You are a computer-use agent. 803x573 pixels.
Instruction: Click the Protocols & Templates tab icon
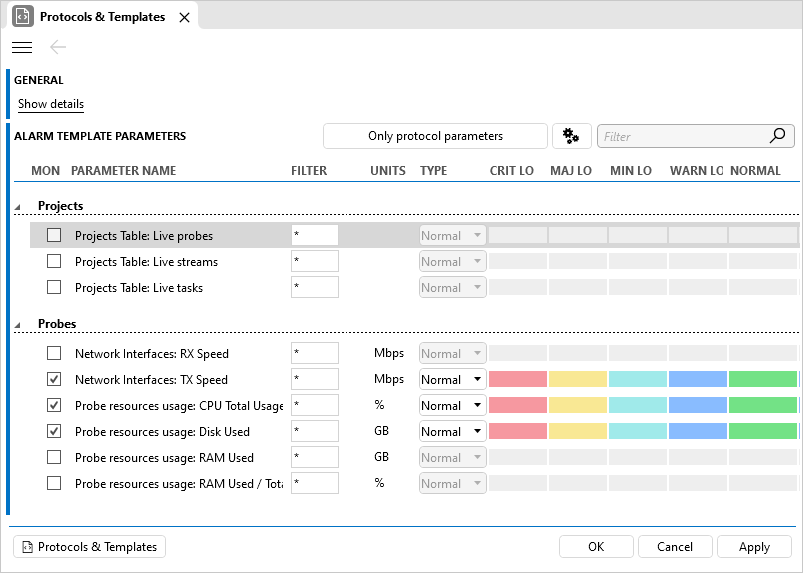tap(21, 17)
